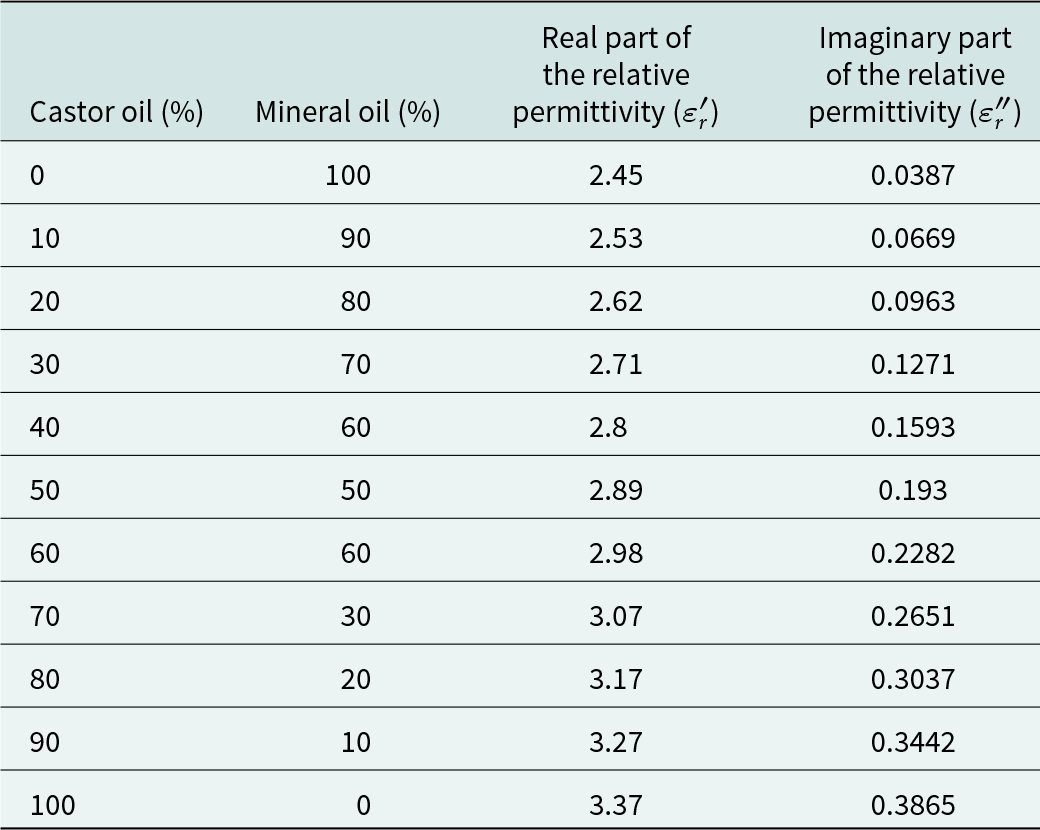Select the real part permittivity column header
The image size is (1040, 830).
coord(615,76)
